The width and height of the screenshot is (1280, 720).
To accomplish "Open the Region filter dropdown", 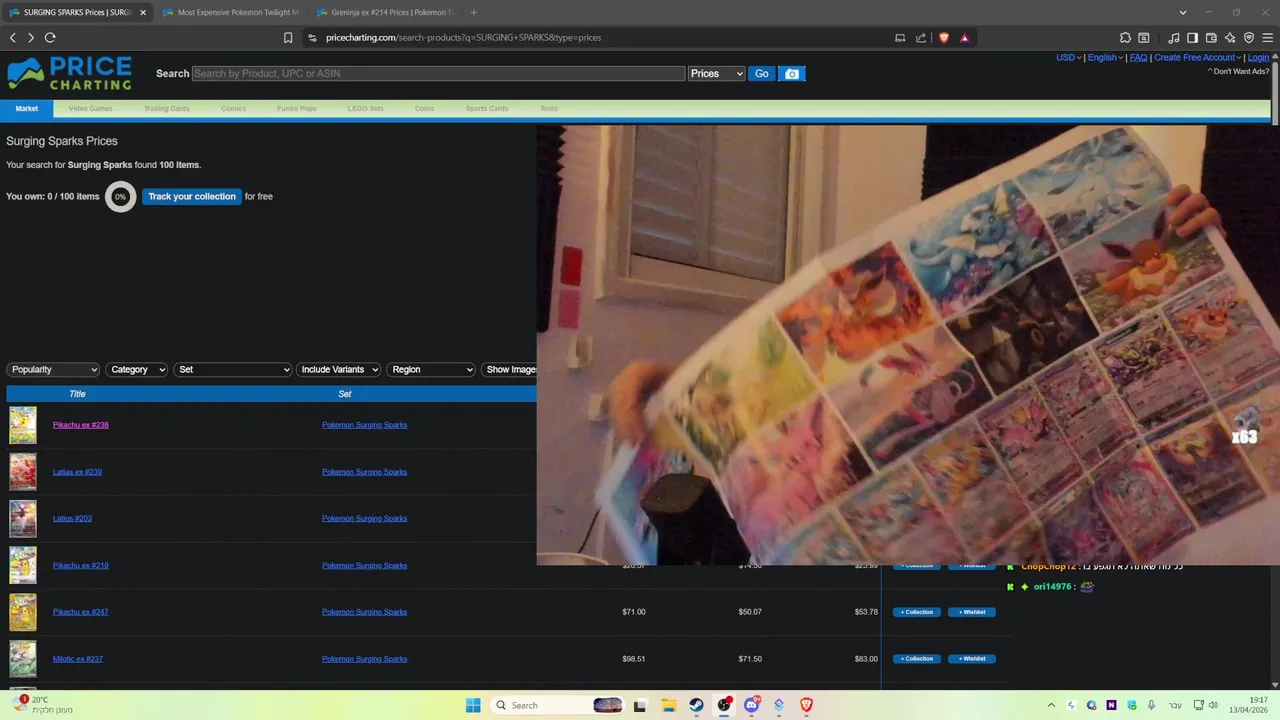I will pos(431,370).
